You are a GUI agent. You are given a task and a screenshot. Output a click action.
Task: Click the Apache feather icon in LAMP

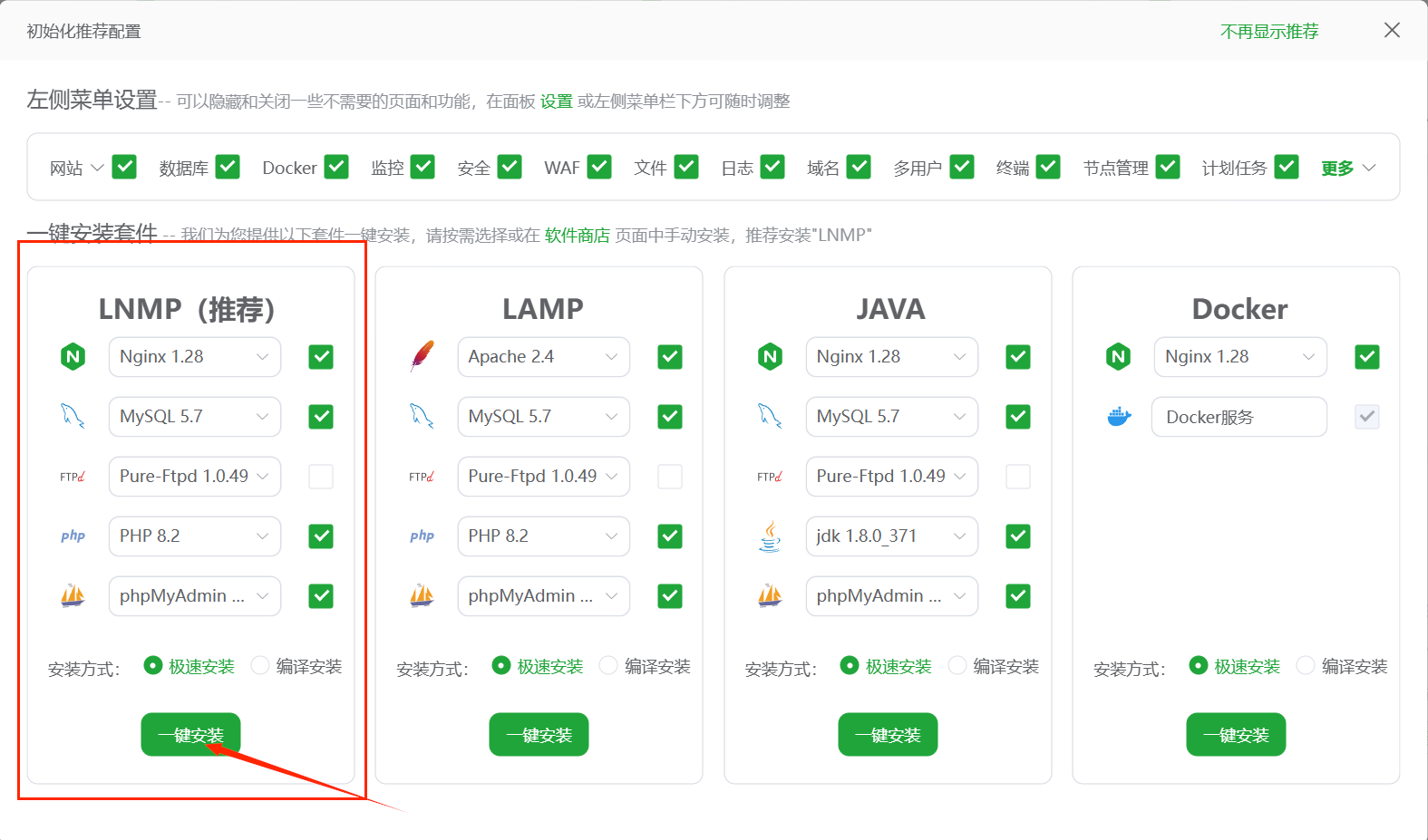coord(422,357)
